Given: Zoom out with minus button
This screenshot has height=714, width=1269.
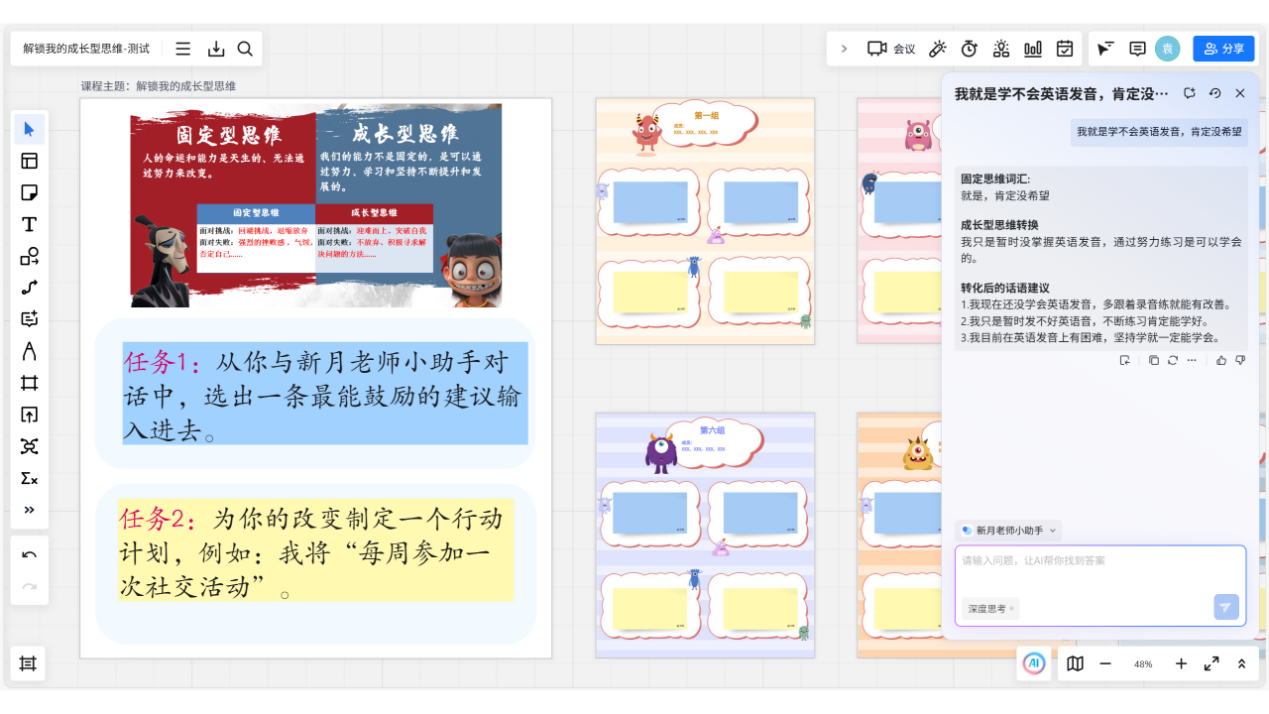Looking at the screenshot, I should (x=1105, y=663).
